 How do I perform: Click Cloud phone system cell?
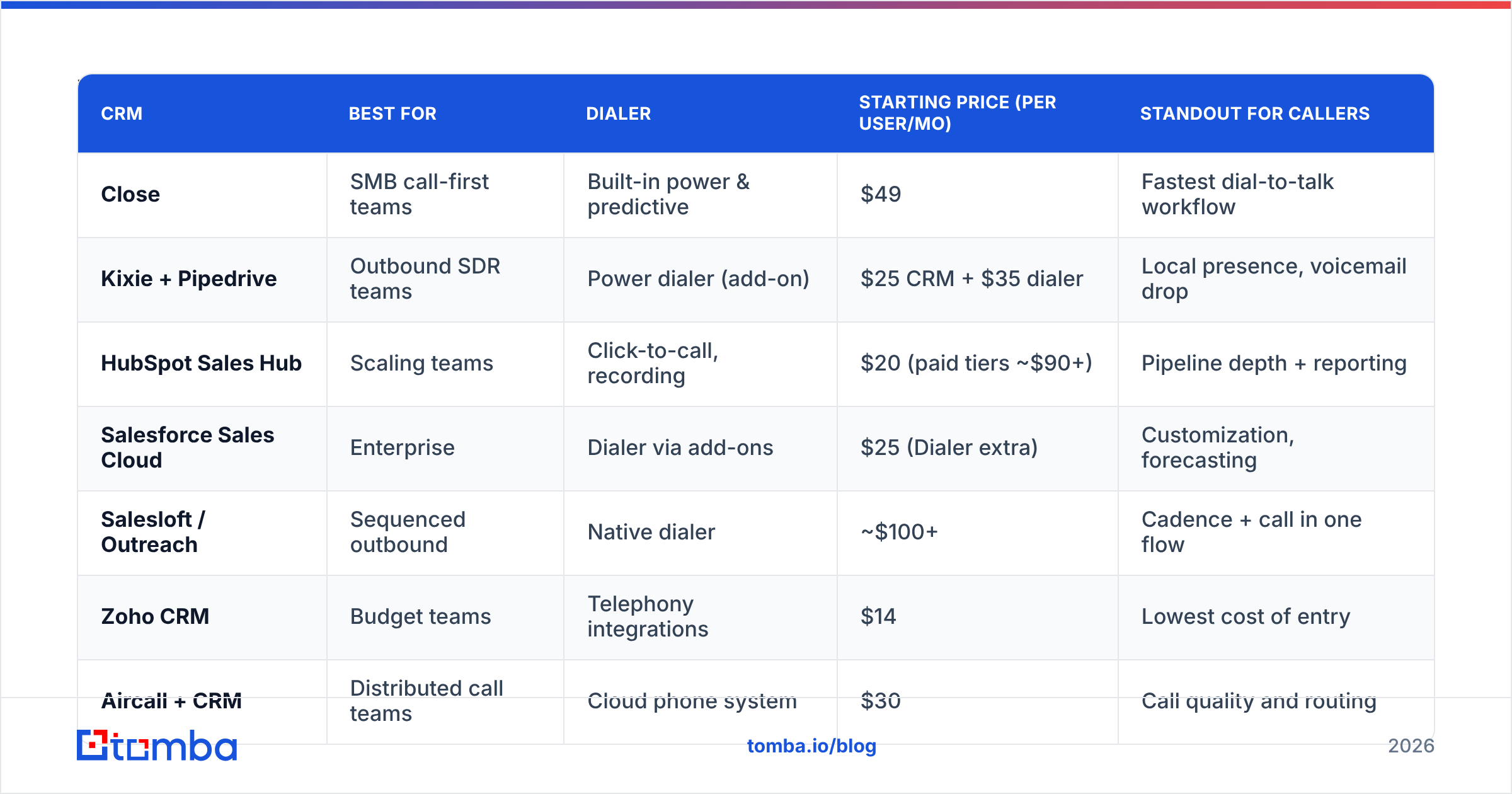pyautogui.click(x=701, y=701)
